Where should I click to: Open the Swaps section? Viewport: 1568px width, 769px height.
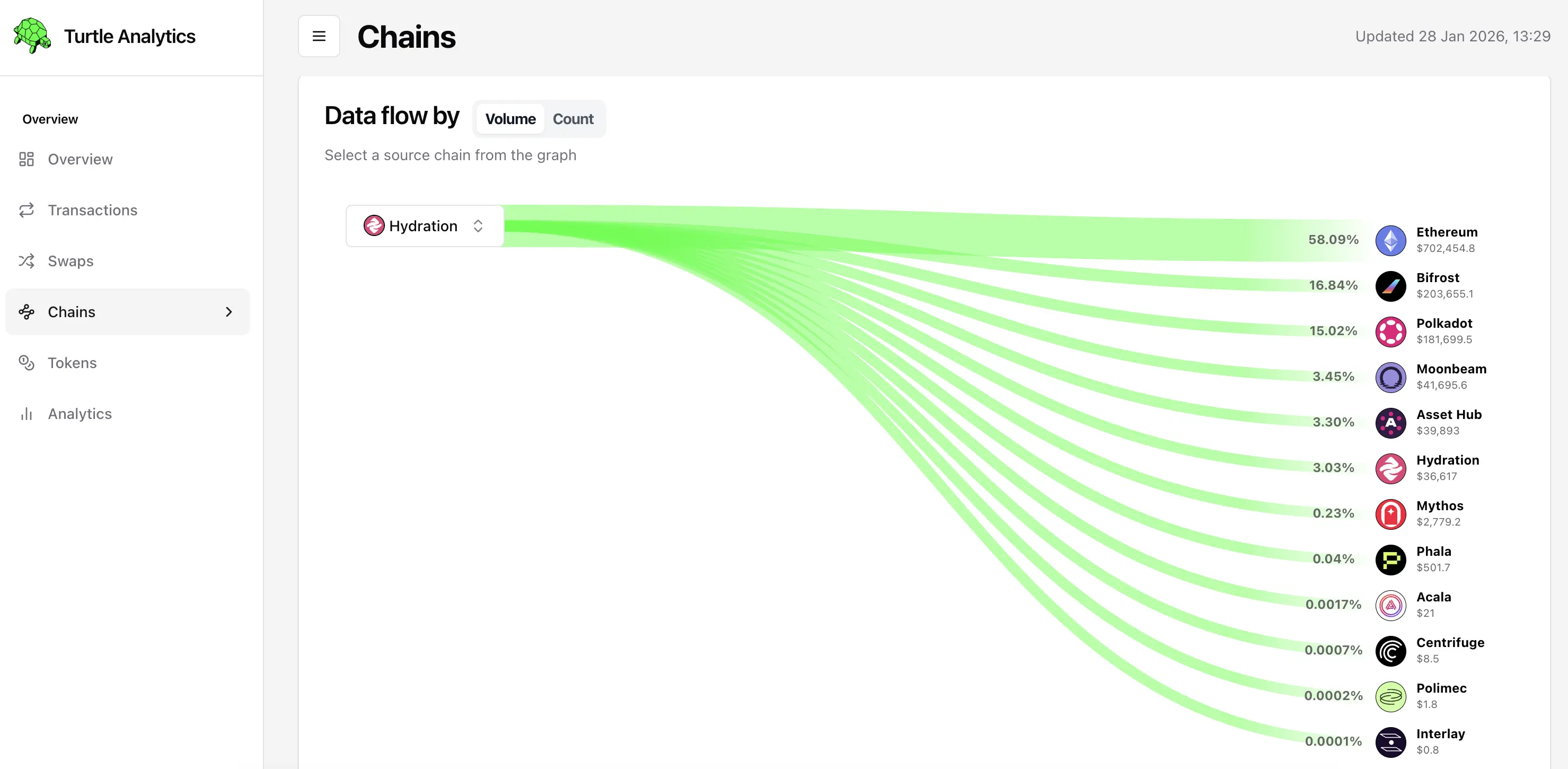tap(71, 261)
